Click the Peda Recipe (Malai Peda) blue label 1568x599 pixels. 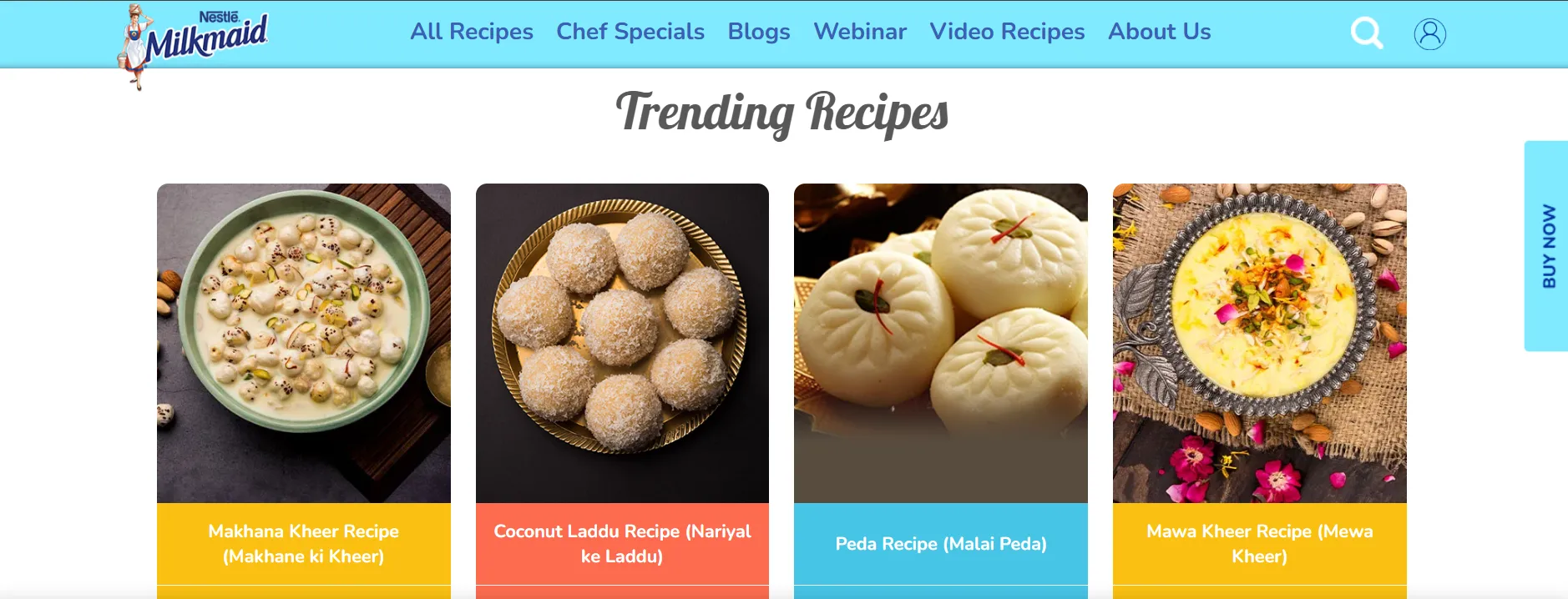(941, 543)
